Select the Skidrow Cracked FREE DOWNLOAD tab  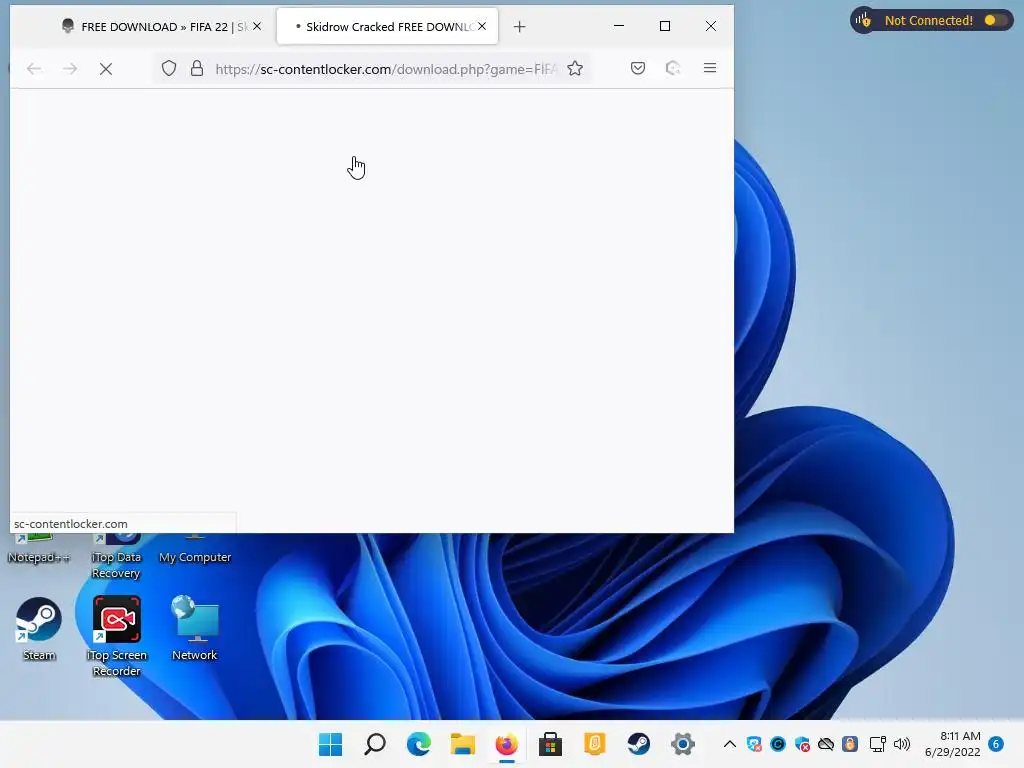click(x=385, y=27)
